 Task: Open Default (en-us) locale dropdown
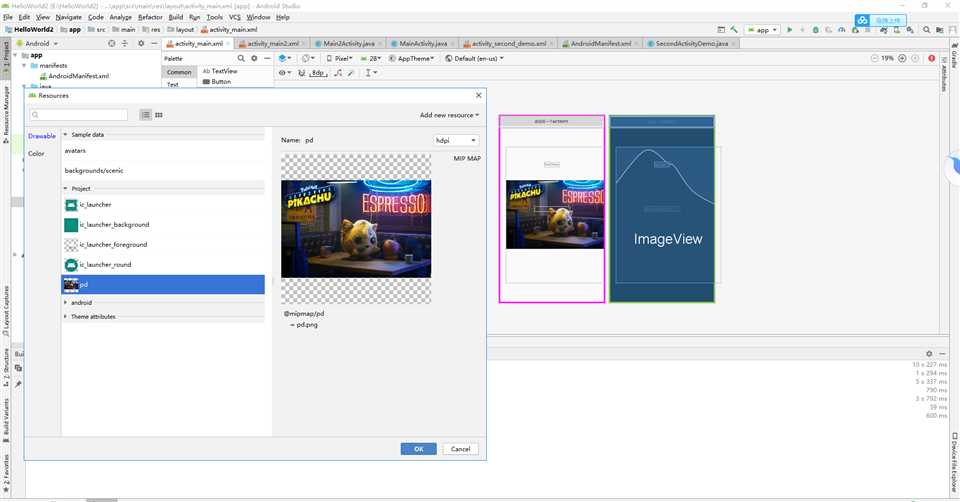474,58
